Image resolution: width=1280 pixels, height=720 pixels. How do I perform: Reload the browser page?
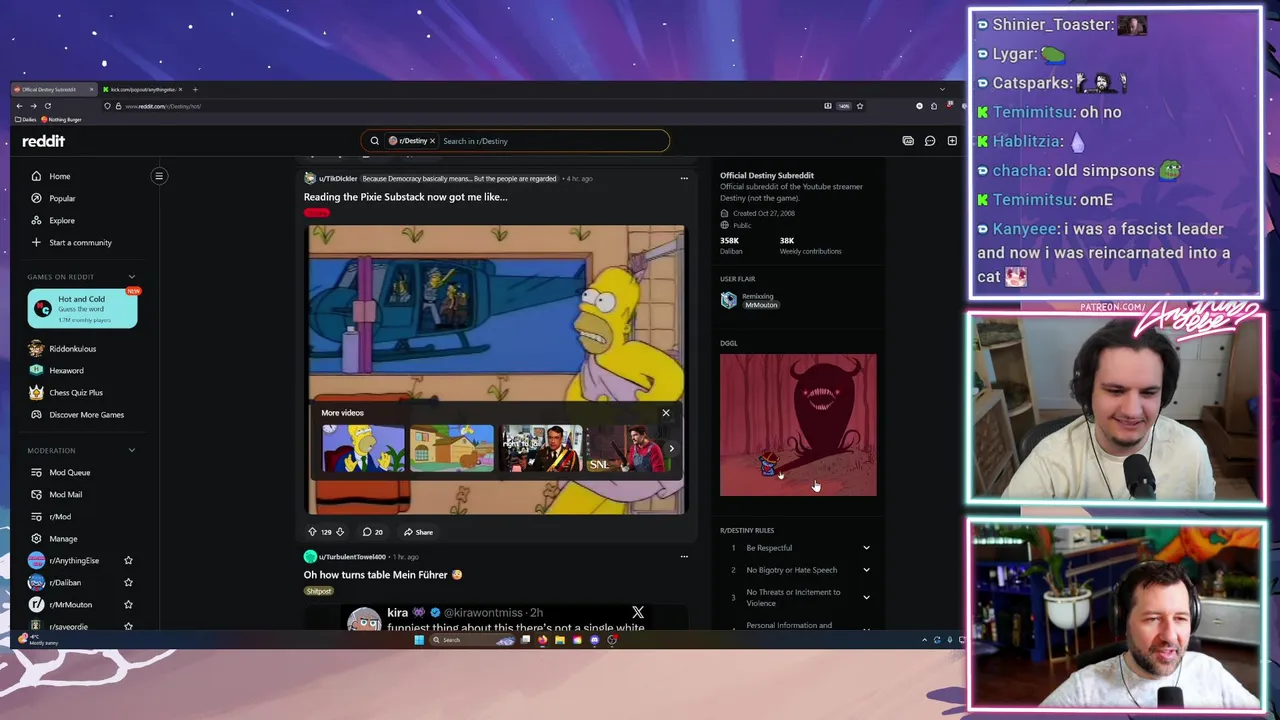(47, 106)
